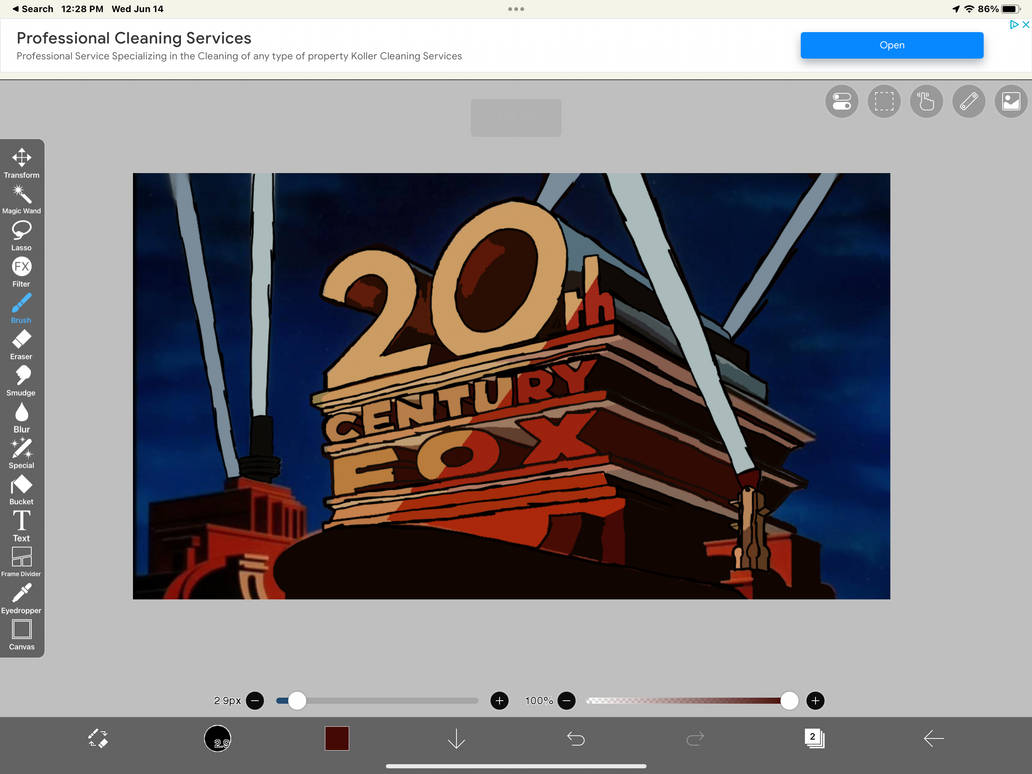Select the Magic Wand tool
Viewport: 1032px width, 774px height.
(21, 199)
